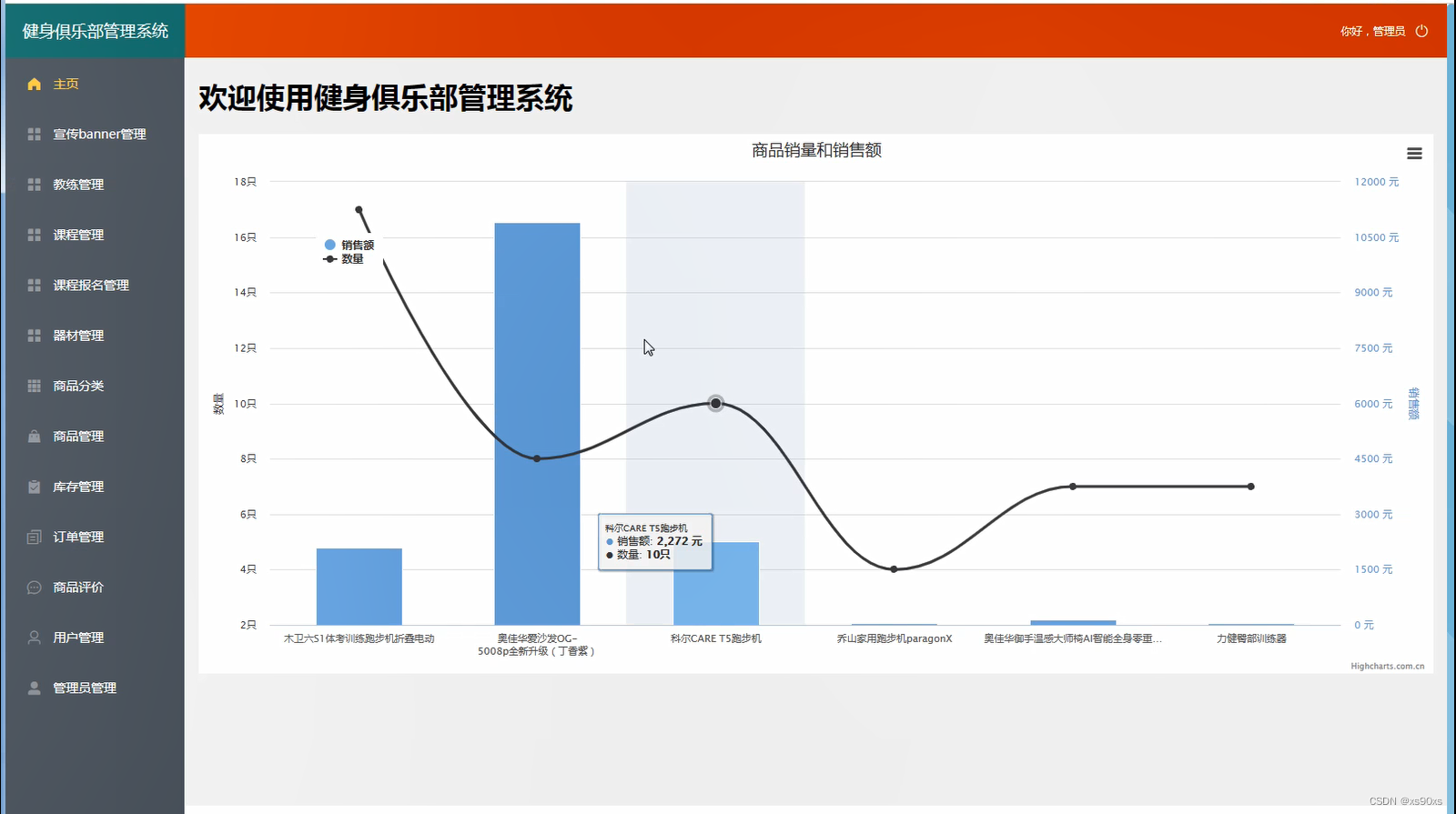Click the user outline icon beside 用户管理
Viewport: 1456px width, 814px height.
(x=34, y=638)
